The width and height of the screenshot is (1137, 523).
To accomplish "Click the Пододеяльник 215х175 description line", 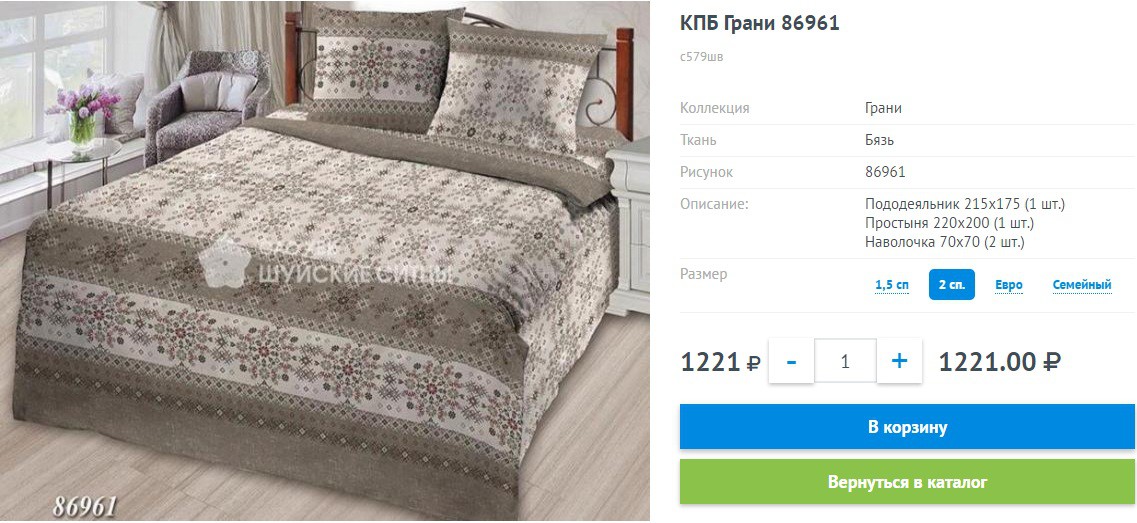I will click(x=964, y=204).
